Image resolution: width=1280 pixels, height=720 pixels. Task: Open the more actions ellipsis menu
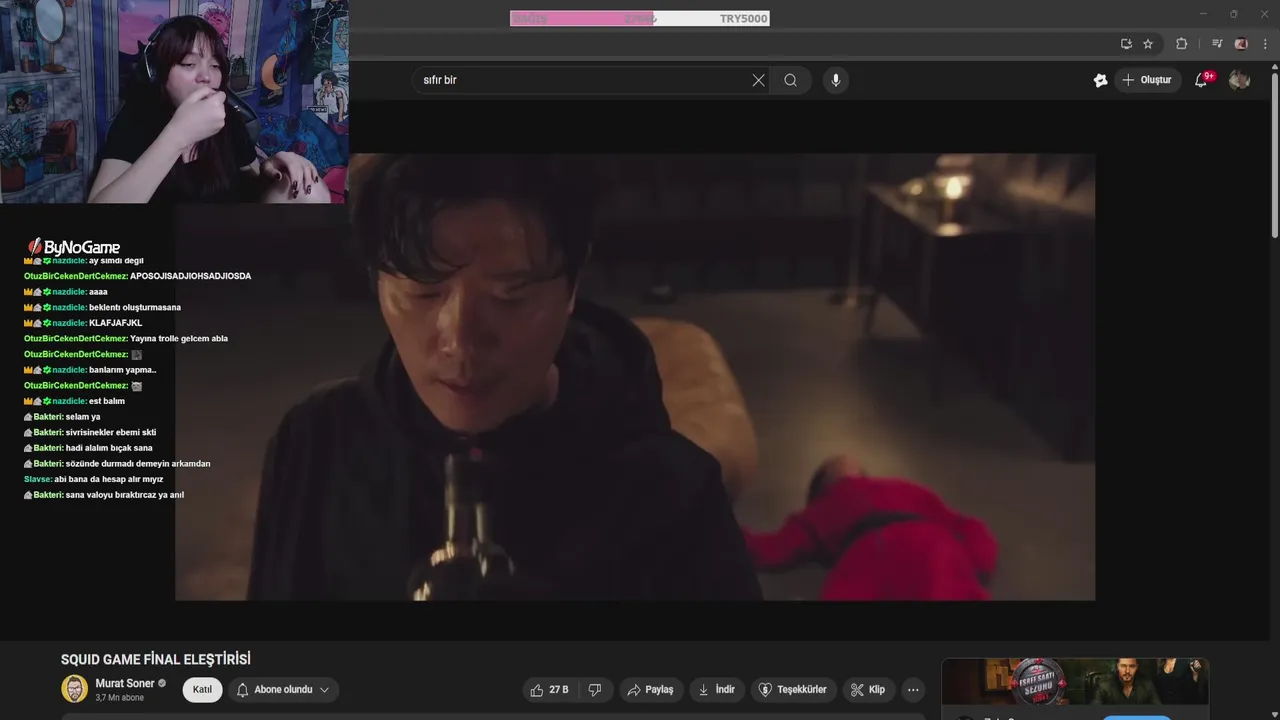pos(912,690)
